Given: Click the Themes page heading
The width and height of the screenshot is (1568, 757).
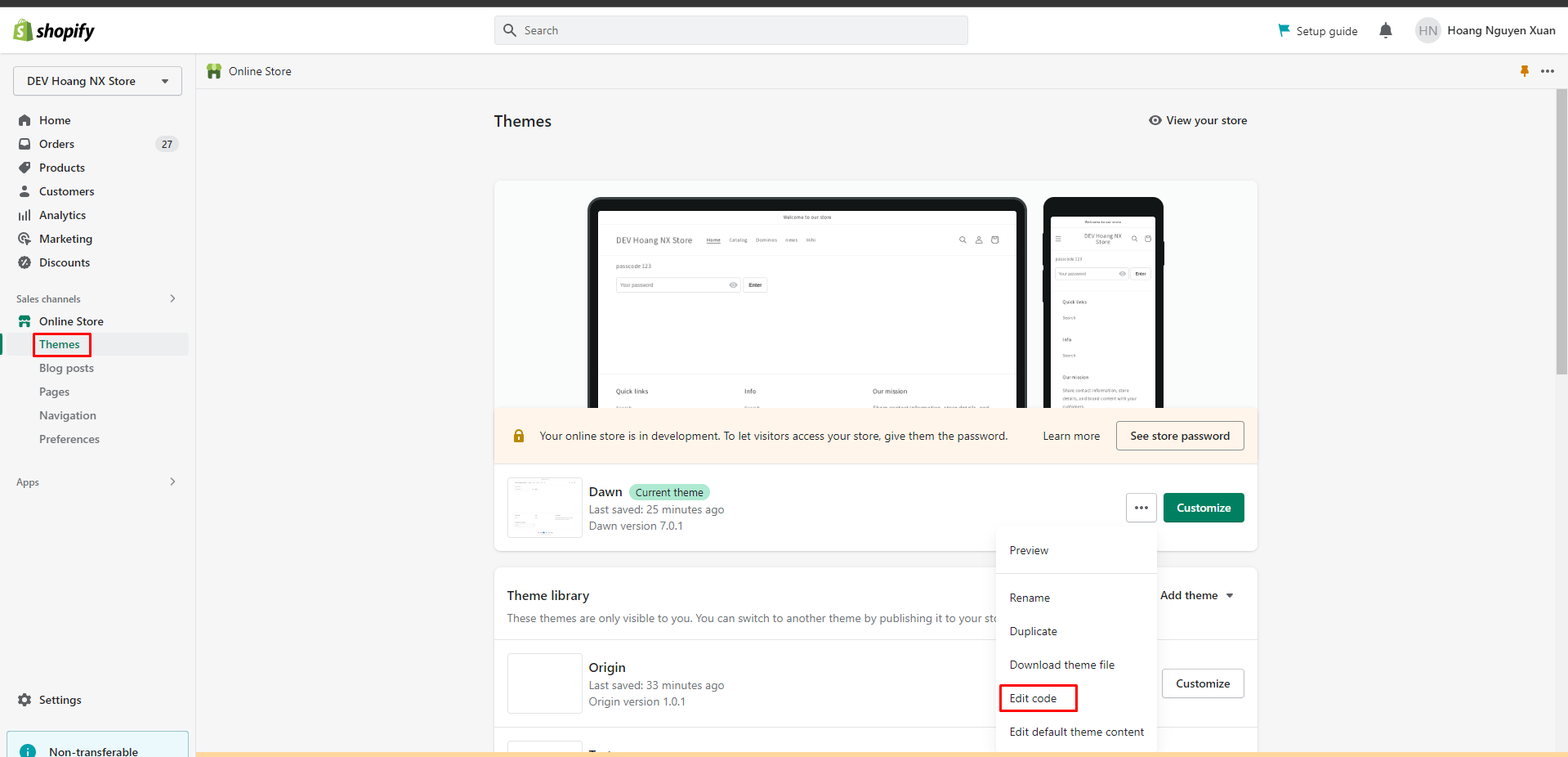Looking at the screenshot, I should point(523,121).
